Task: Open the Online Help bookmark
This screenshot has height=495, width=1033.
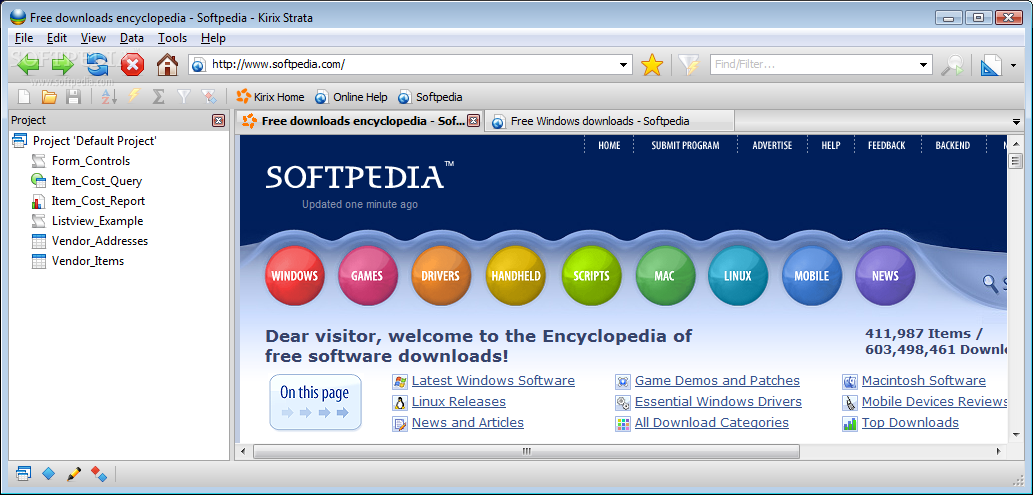Action: coord(351,97)
